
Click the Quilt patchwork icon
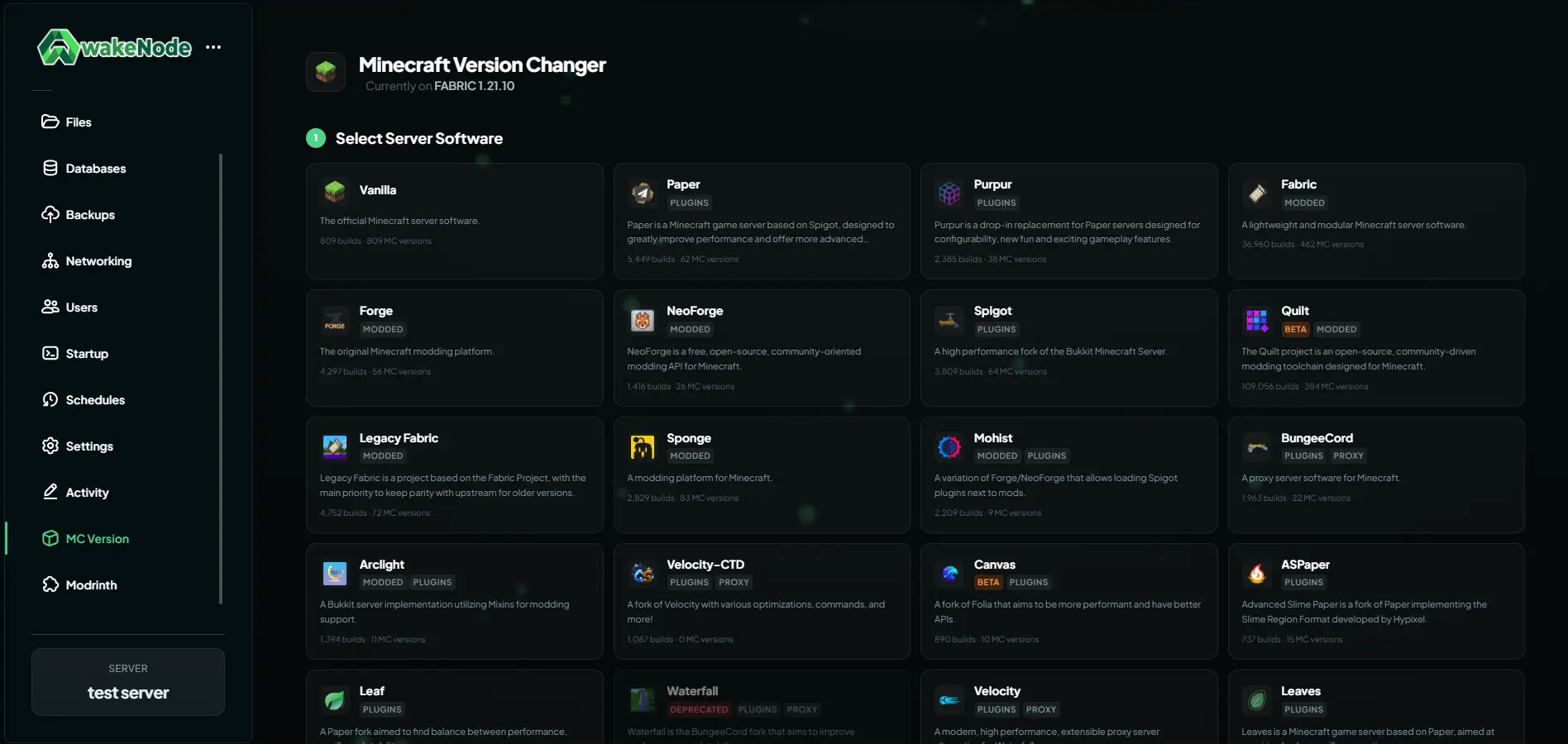1257,320
